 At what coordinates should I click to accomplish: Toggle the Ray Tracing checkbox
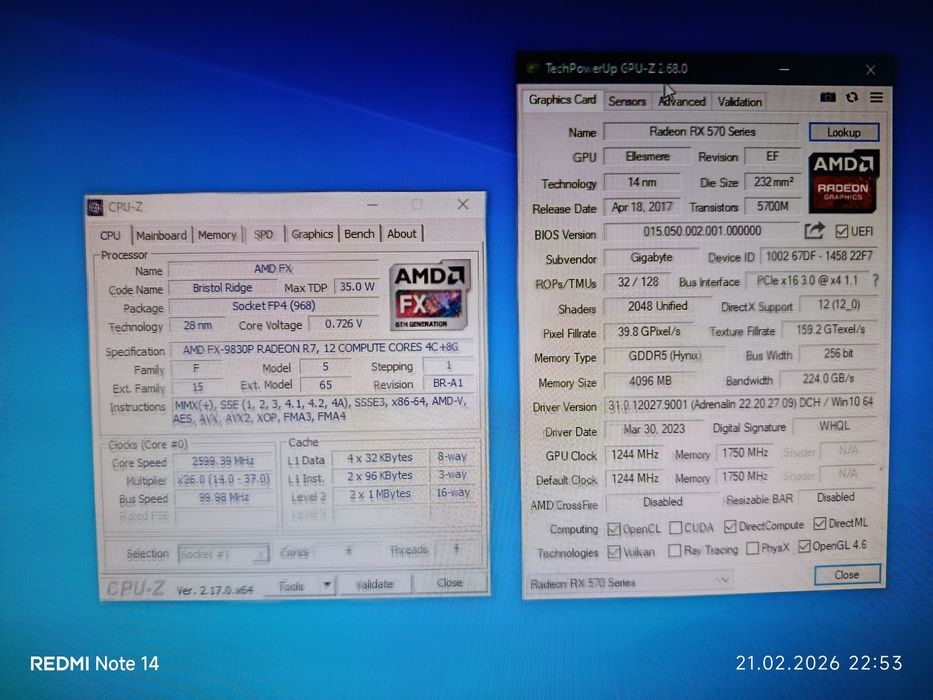coord(674,551)
